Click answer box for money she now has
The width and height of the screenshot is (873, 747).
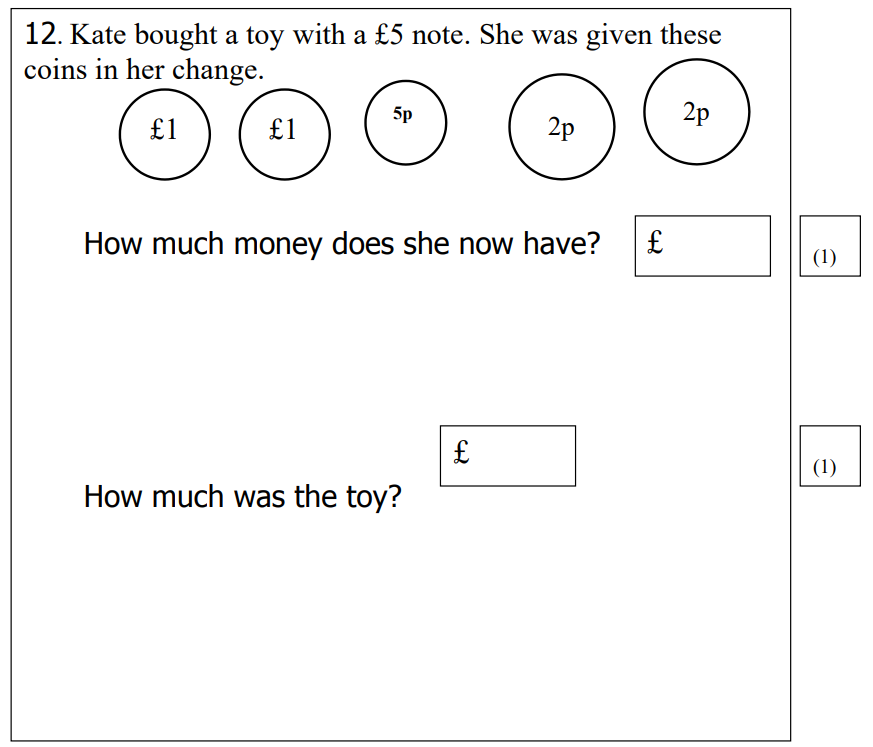pos(703,246)
